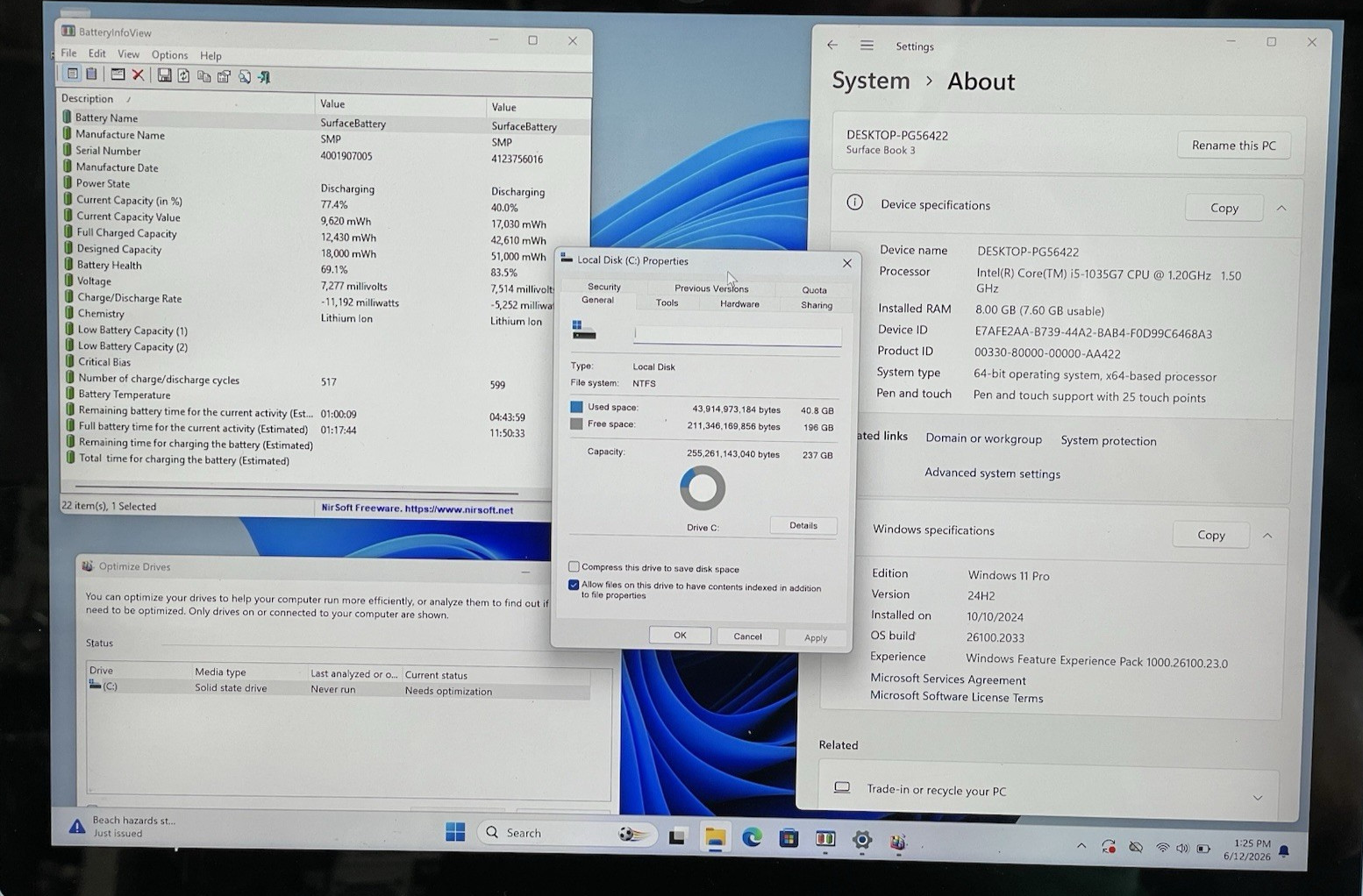Click the Refresh toolbar icon in BatteryInfoView

pyautogui.click(x=183, y=76)
